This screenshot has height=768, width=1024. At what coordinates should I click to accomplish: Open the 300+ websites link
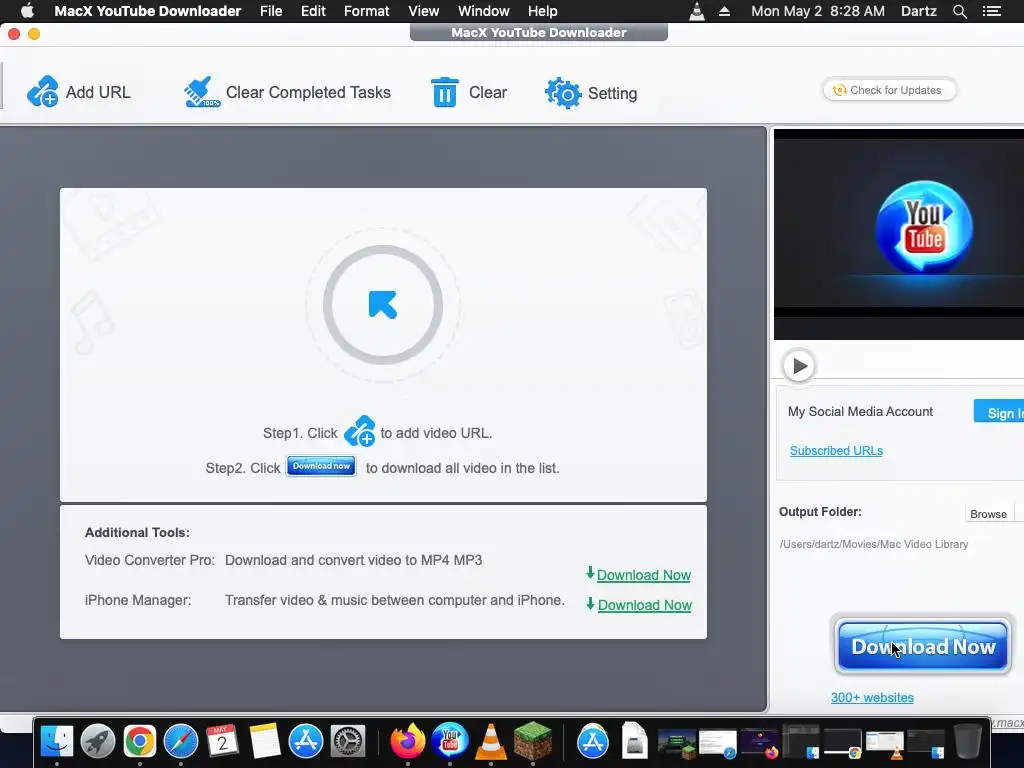(x=872, y=697)
